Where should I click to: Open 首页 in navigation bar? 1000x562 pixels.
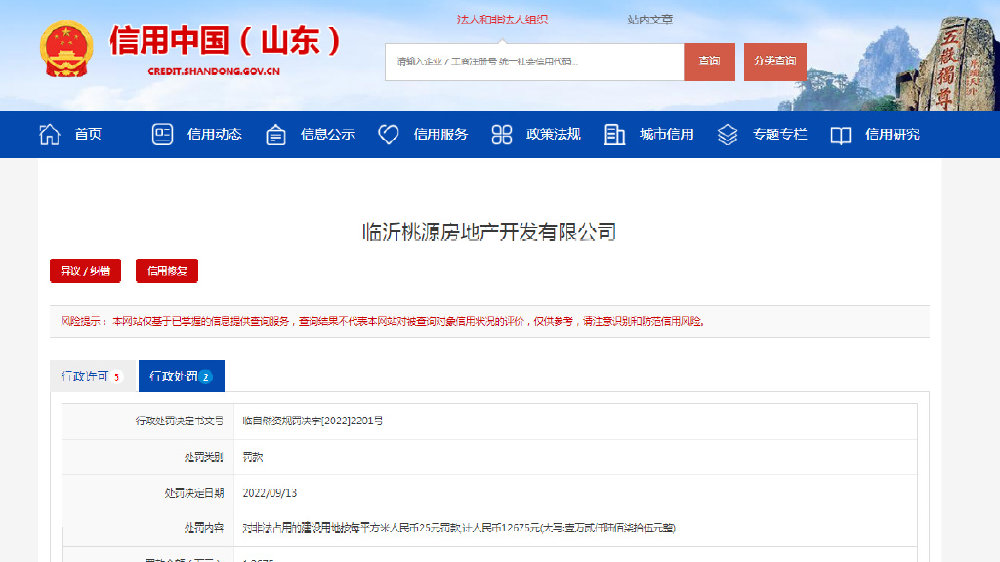88,135
